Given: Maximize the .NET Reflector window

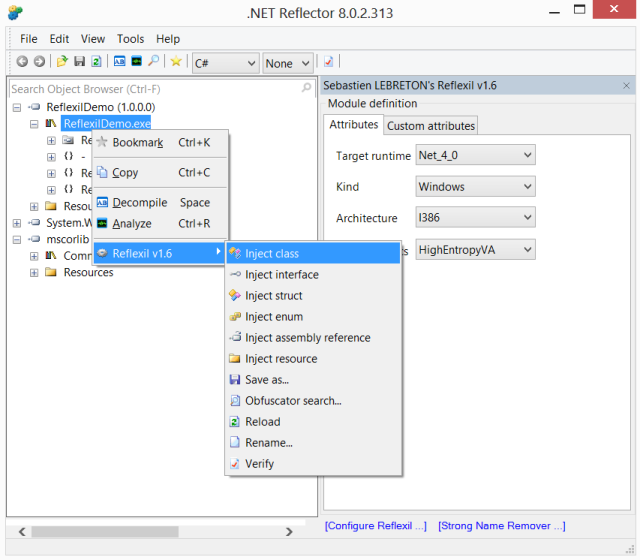Looking at the screenshot, I should click(579, 9).
